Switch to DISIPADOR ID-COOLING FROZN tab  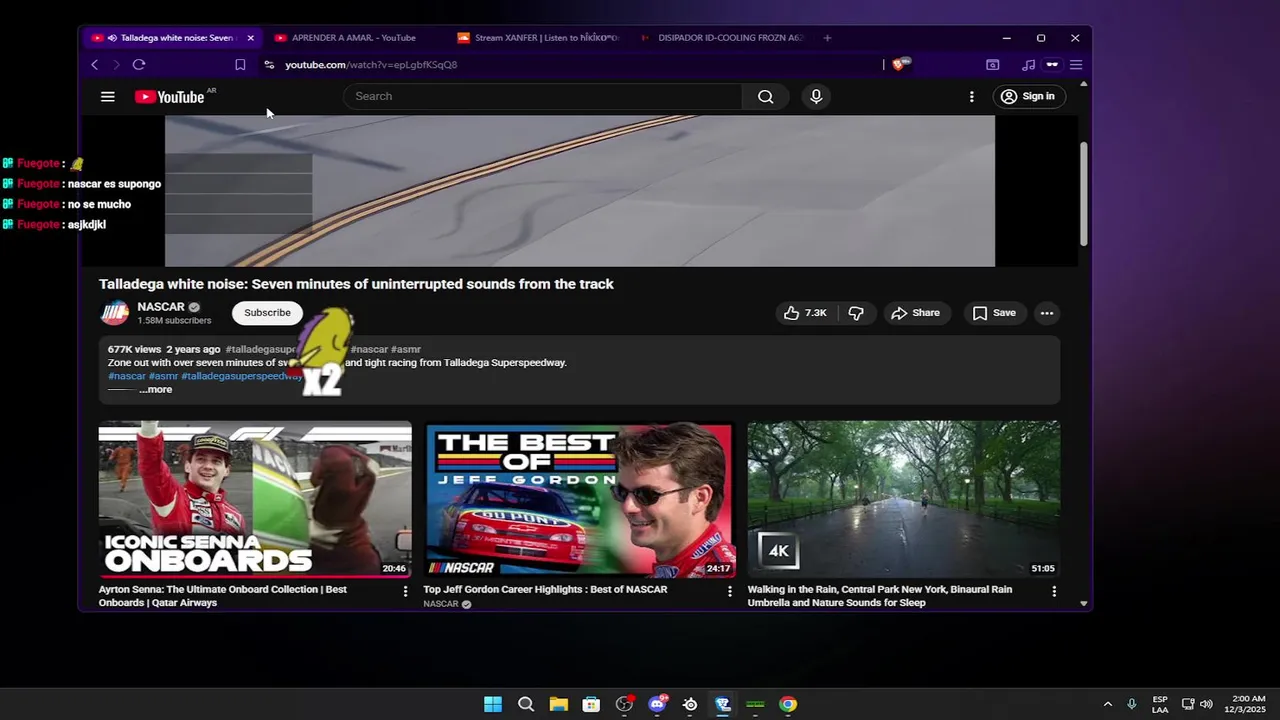(x=722, y=38)
